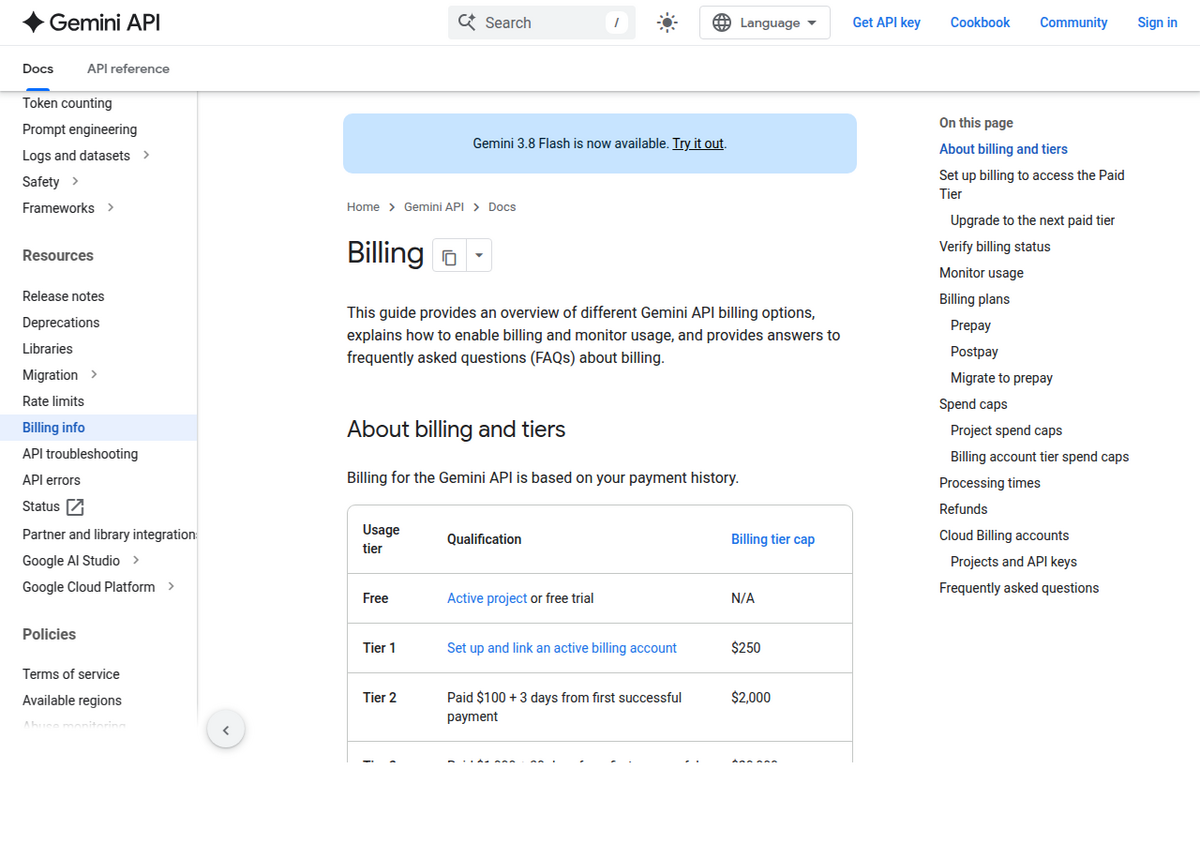
Task: Go to Gemini API breadcrumb
Action: (x=434, y=207)
